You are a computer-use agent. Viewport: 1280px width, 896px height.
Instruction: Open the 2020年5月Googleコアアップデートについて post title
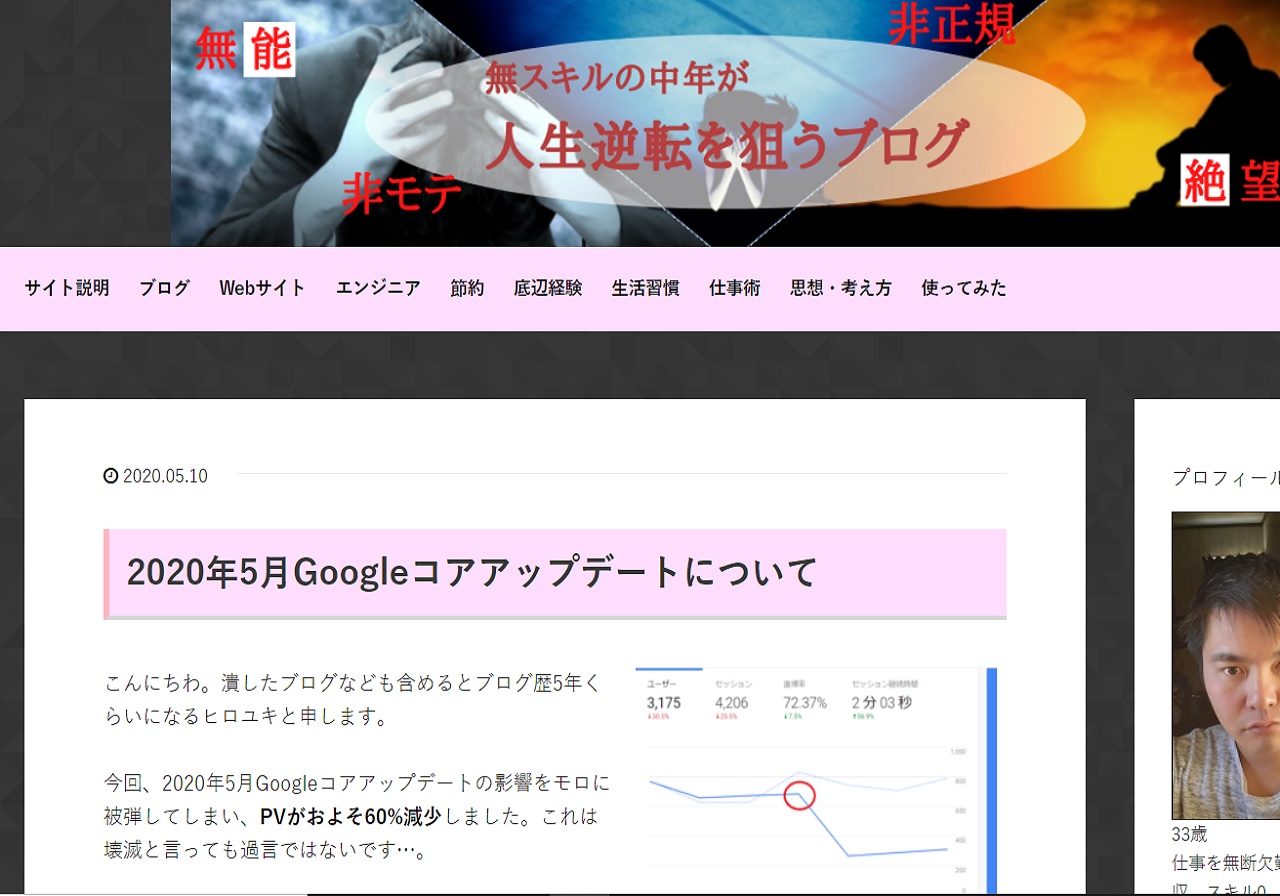coord(472,572)
